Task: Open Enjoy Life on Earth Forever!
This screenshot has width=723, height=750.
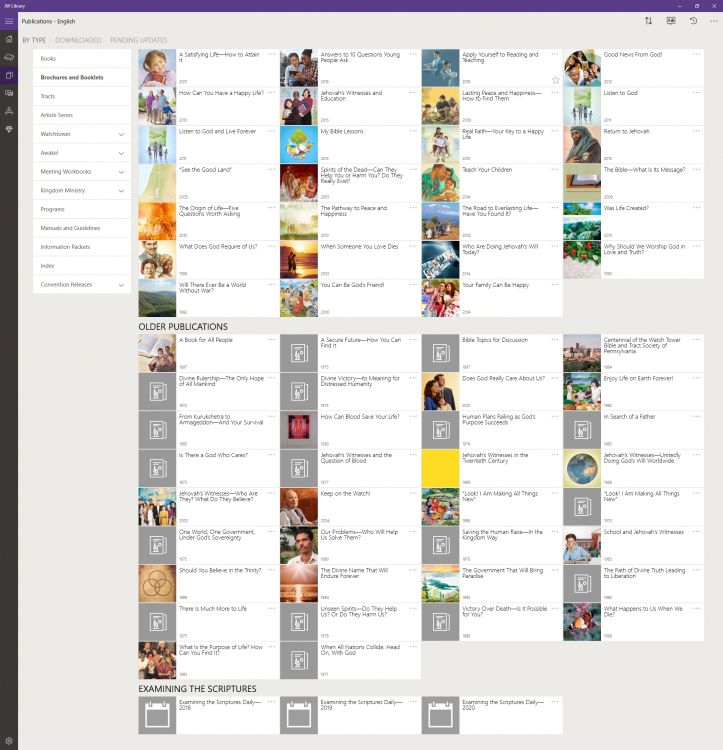Action: [634, 391]
